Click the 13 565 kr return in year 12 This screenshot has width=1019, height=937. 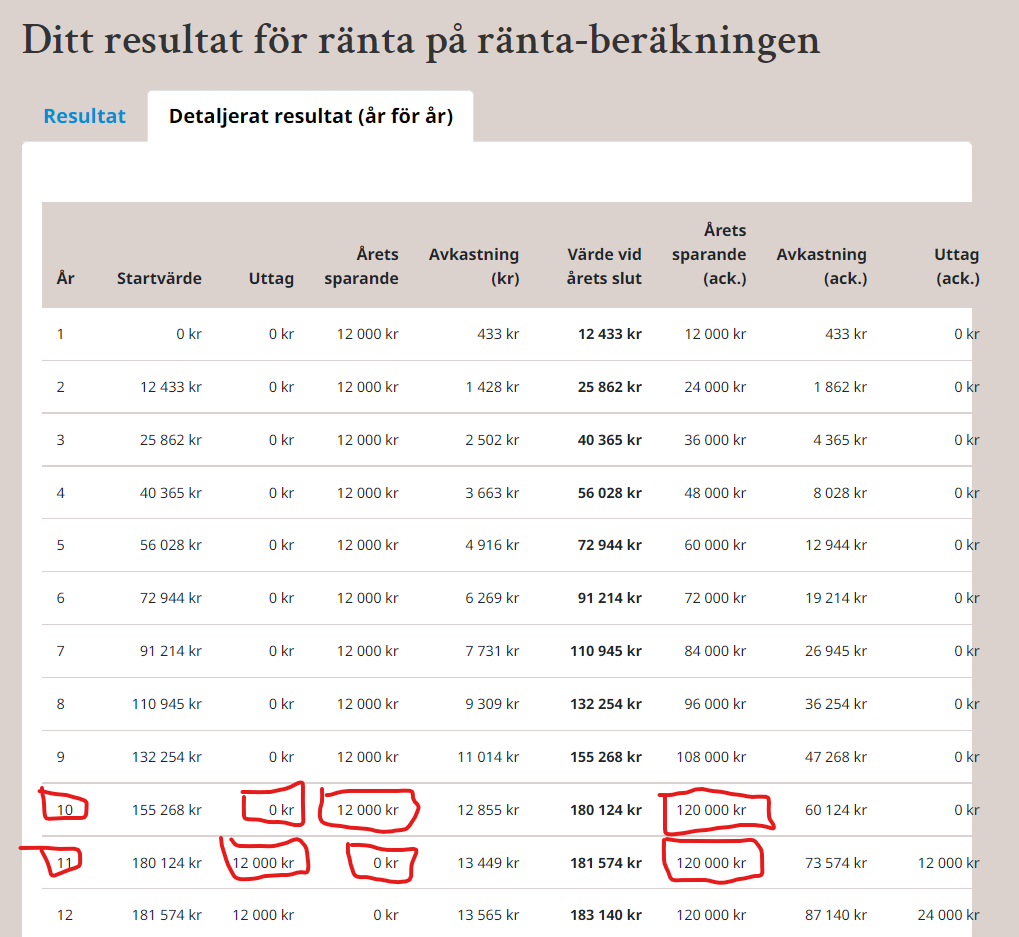pyautogui.click(x=488, y=915)
